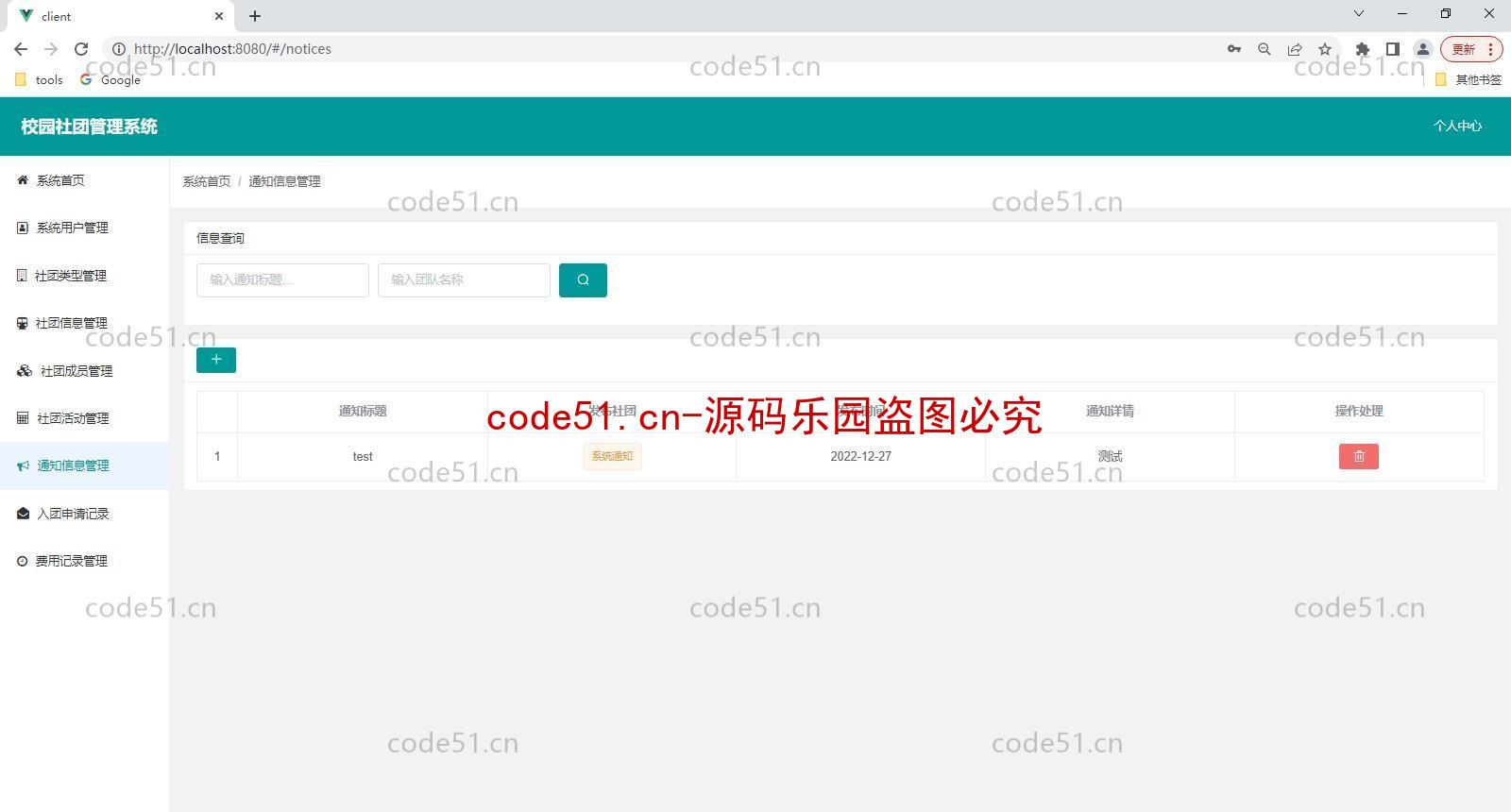Click 系统首页 breadcrumb link
Image resolution: width=1511 pixels, height=812 pixels.
[207, 181]
